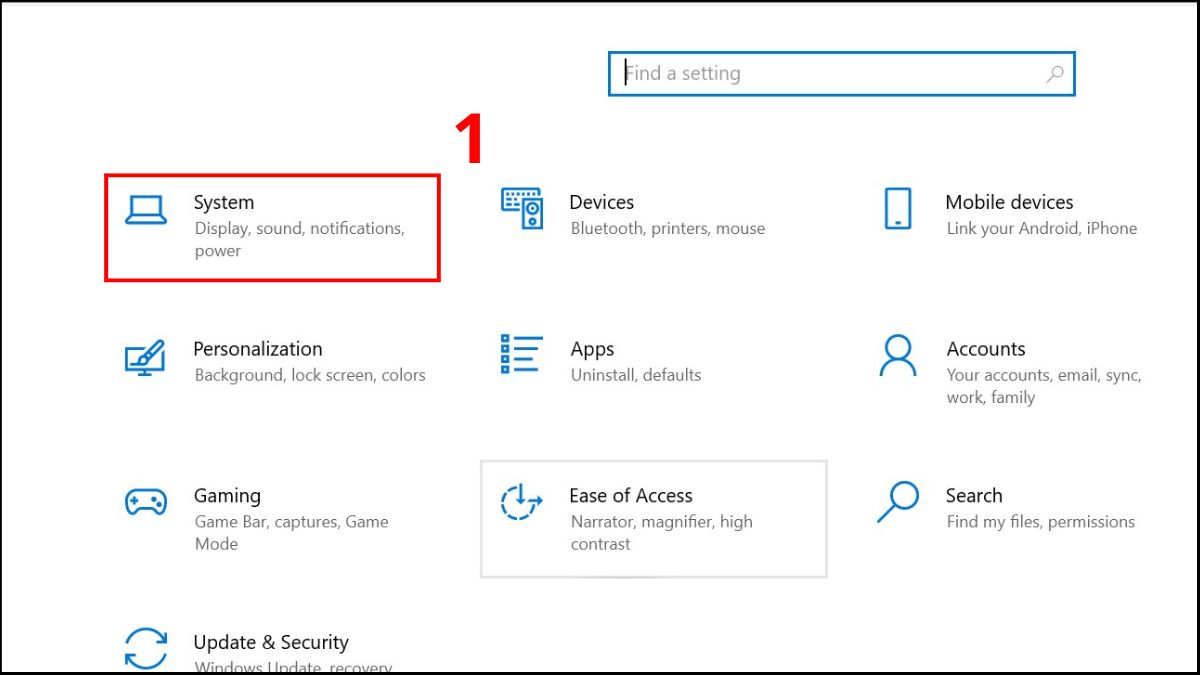Select the Mobile devices phone icon
Image resolution: width=1200 pixels, height=675 pixels.
tap(898, 207)
